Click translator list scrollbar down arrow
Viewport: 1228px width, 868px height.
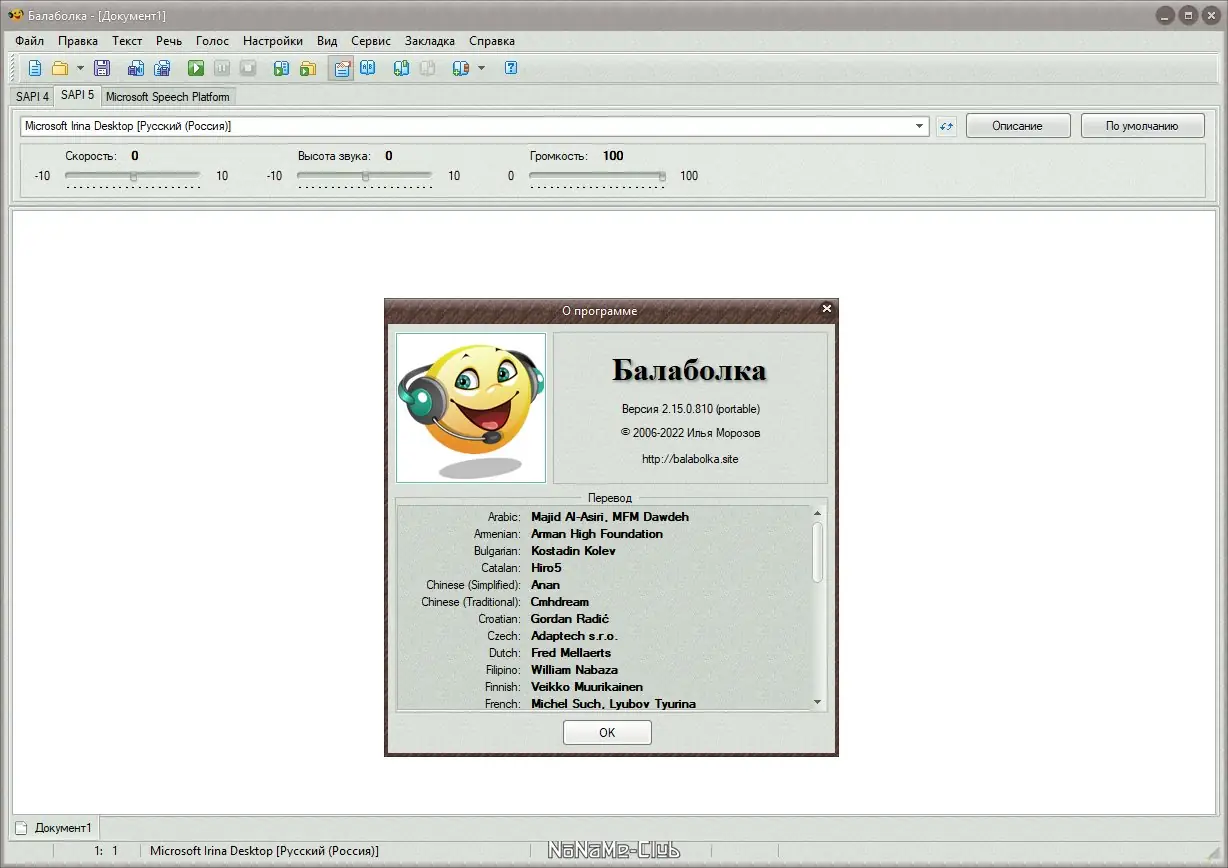[x=818, y=703]
